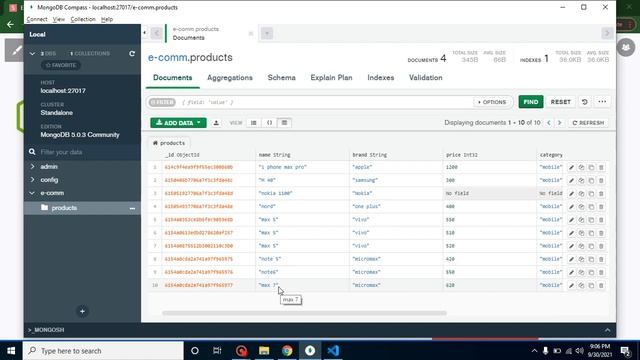Click the horizontal table scrollbar
640x360 pixels.
304,313
